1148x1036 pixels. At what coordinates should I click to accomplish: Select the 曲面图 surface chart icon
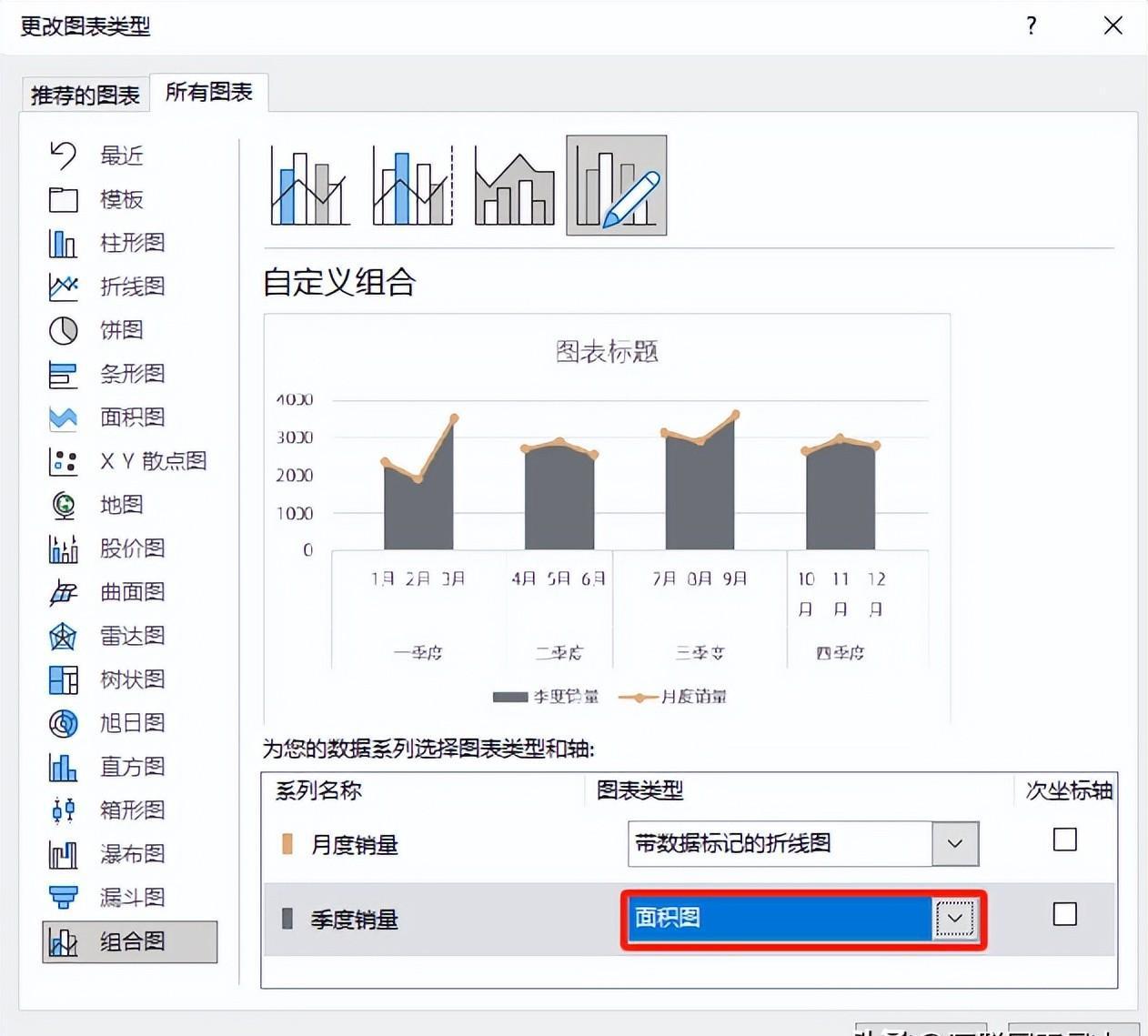(x=63, y=592)
